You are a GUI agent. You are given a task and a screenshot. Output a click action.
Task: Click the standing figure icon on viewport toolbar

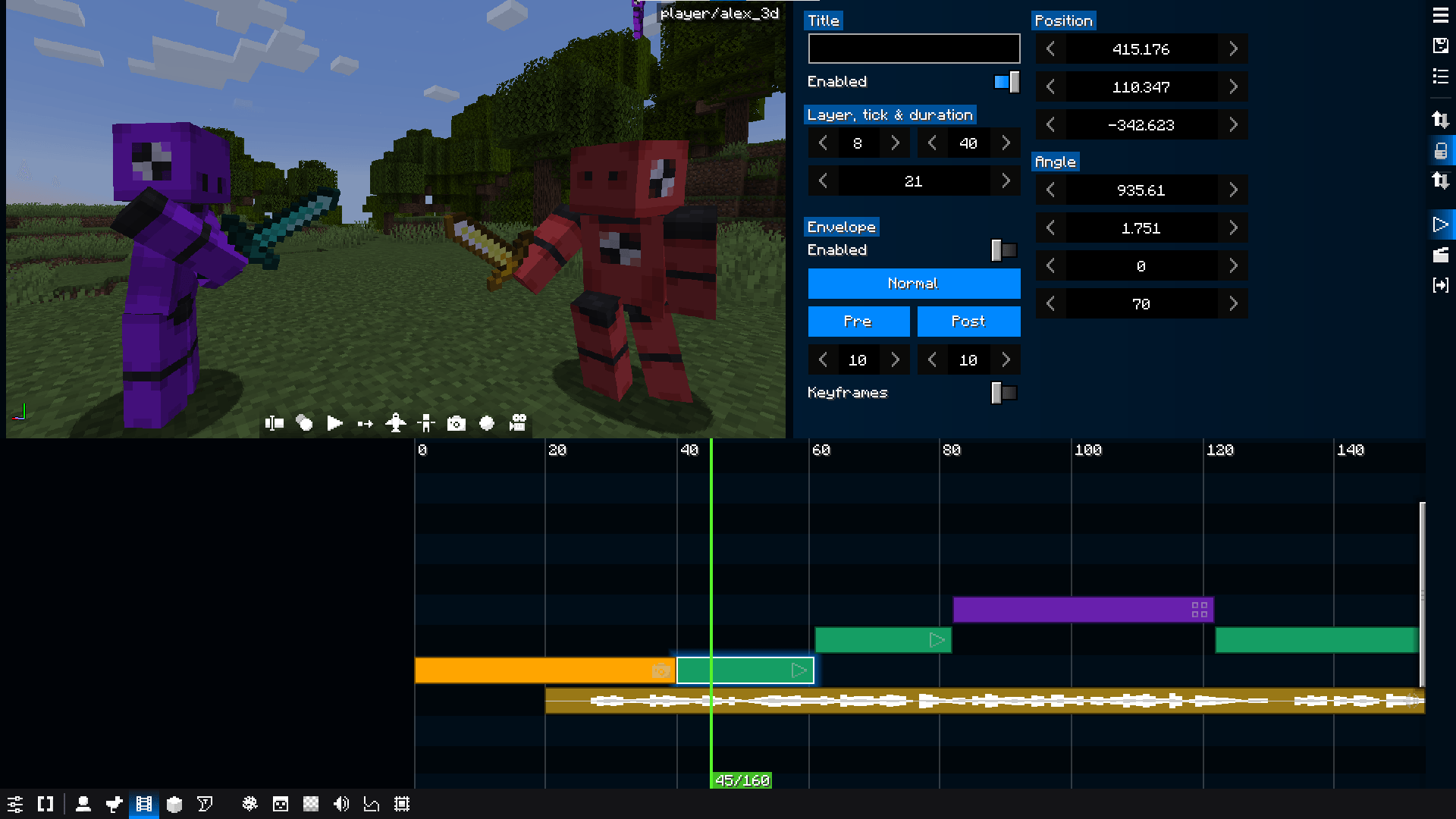pos(426,423)
